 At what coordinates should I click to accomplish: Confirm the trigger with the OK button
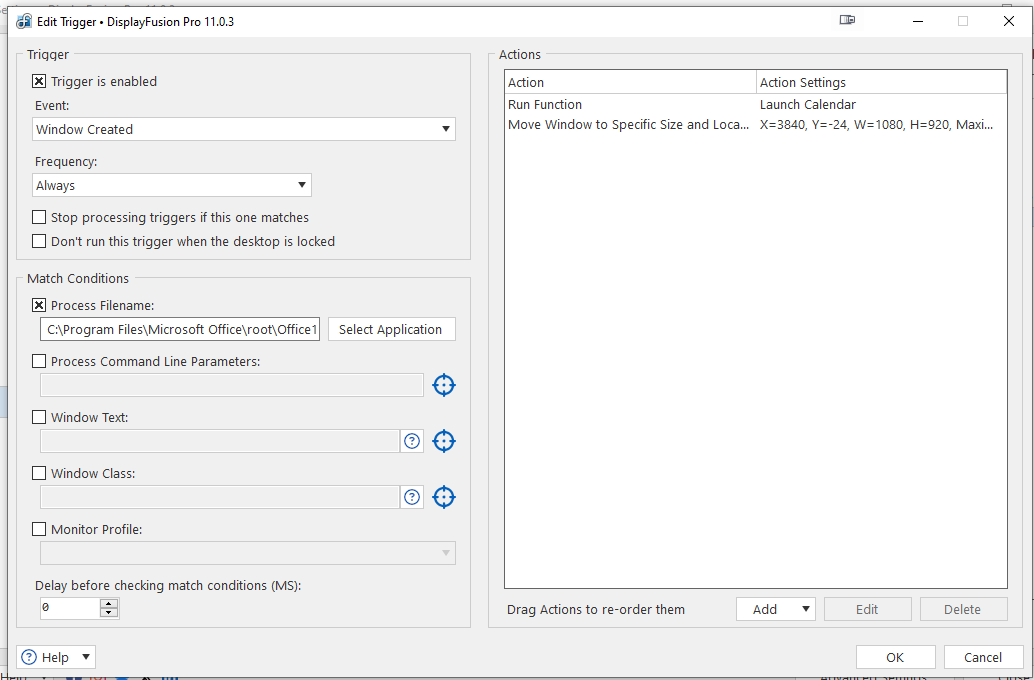coord(895,657)
